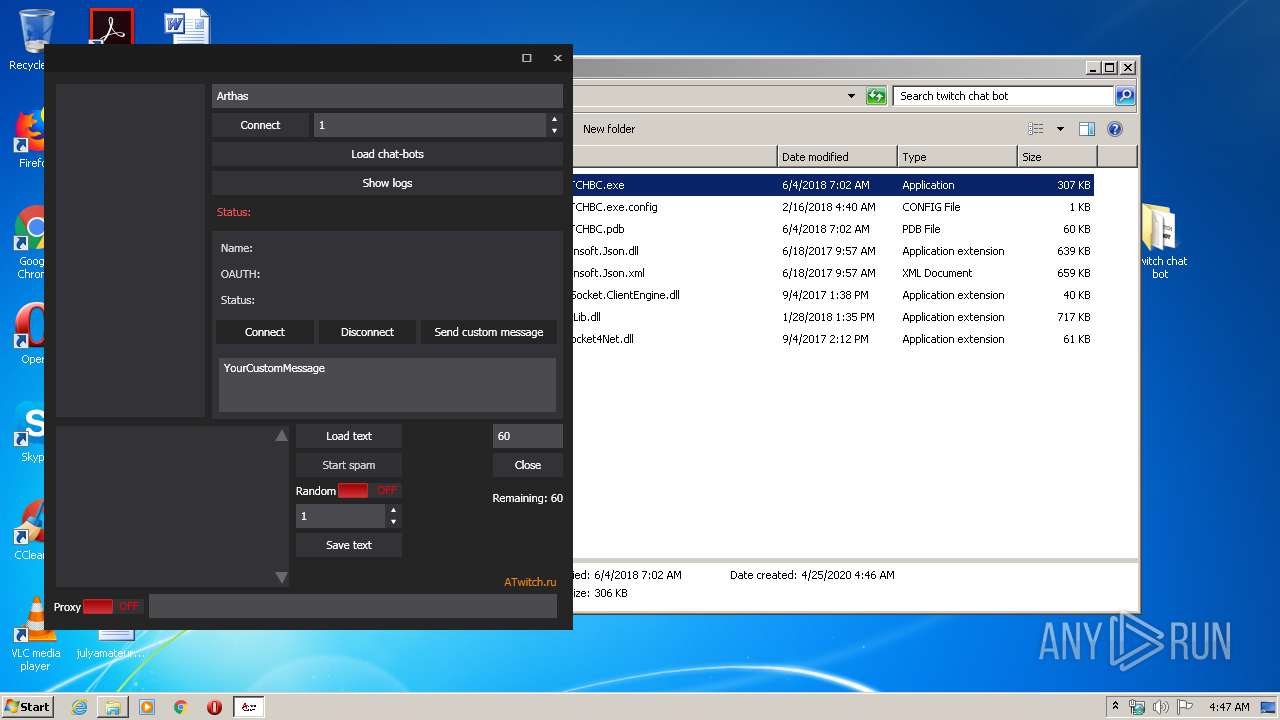Open the ATwitch.ru link

point(530,582)
